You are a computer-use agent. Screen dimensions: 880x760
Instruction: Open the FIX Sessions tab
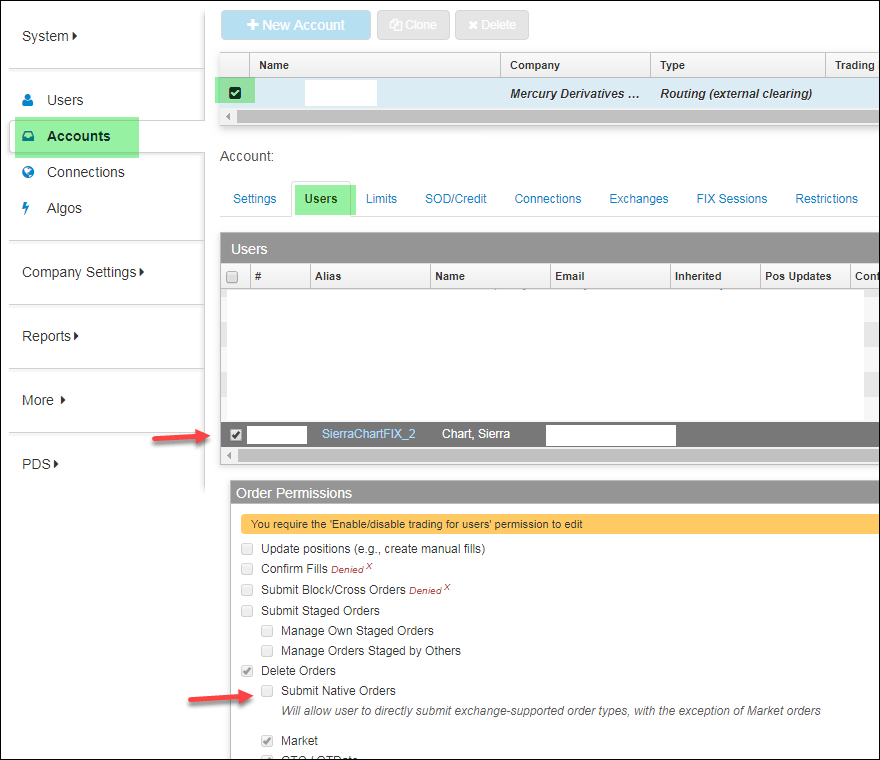click(732, 199)
